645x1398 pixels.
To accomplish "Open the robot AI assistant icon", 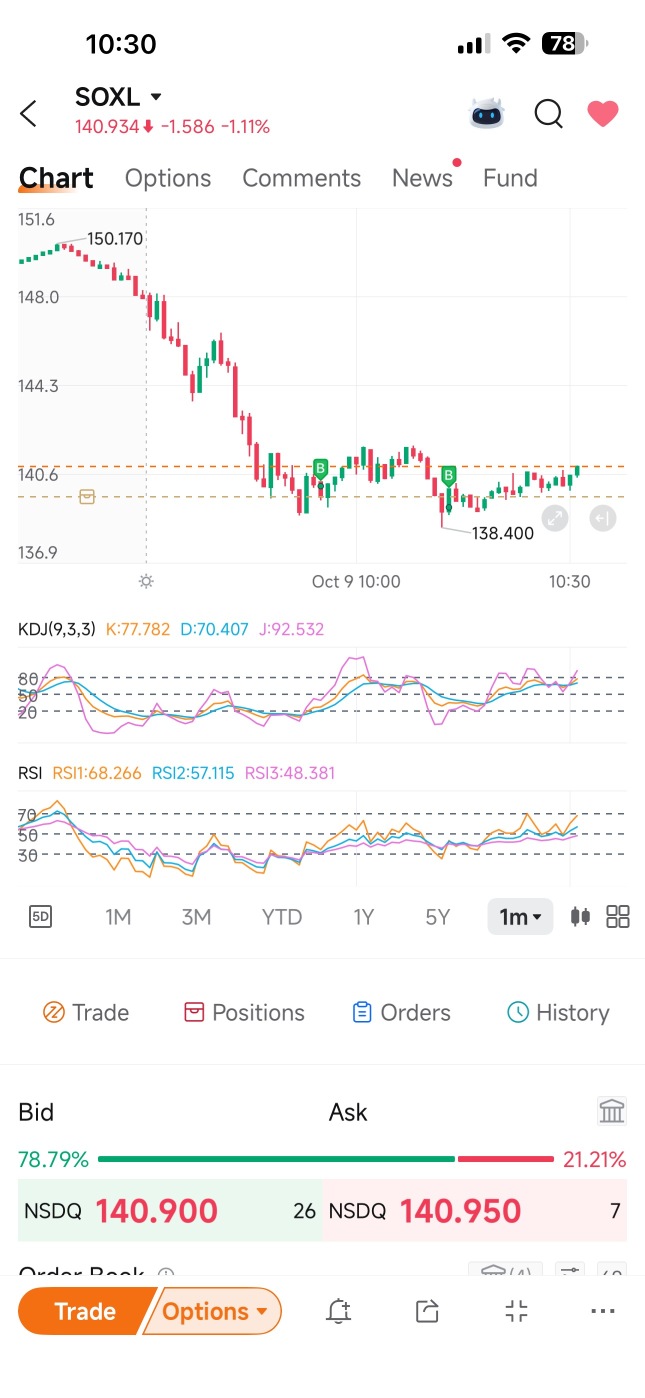I will pyautogui.click(x=488, y=114).
